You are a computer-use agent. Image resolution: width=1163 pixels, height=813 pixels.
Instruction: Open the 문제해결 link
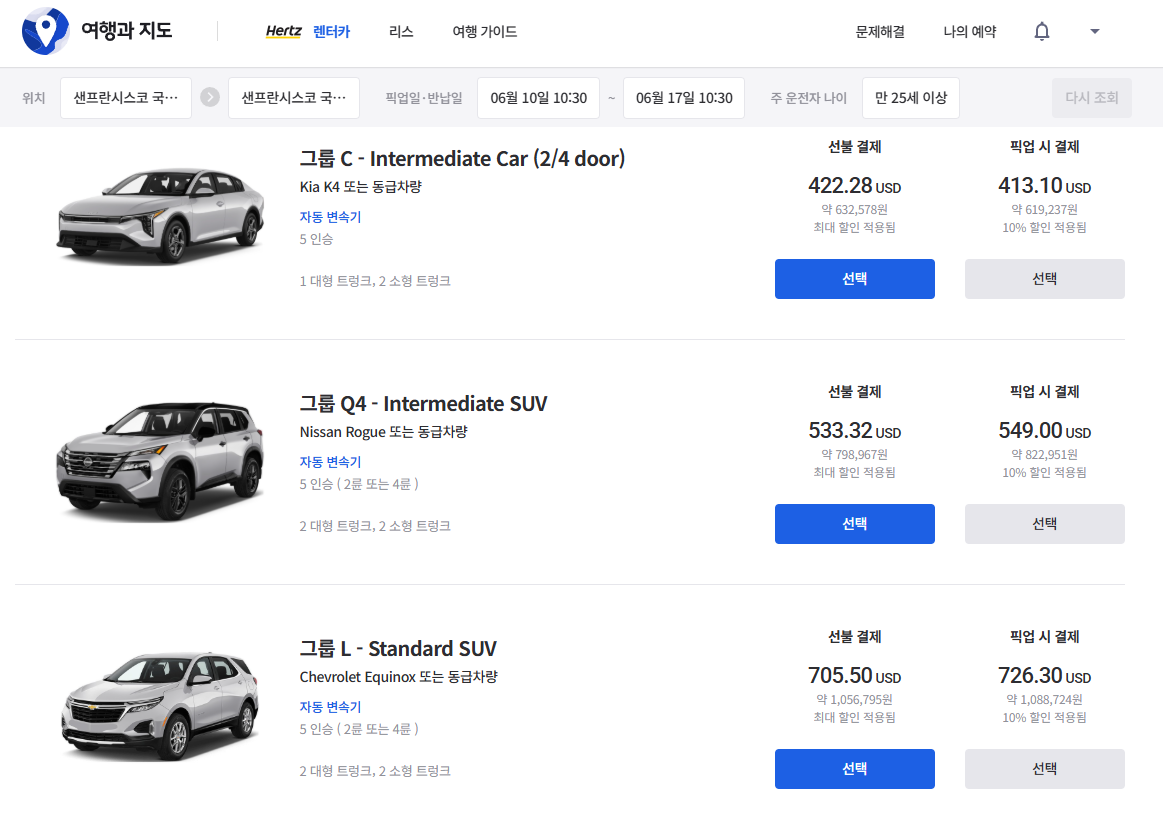coord(880,32)
